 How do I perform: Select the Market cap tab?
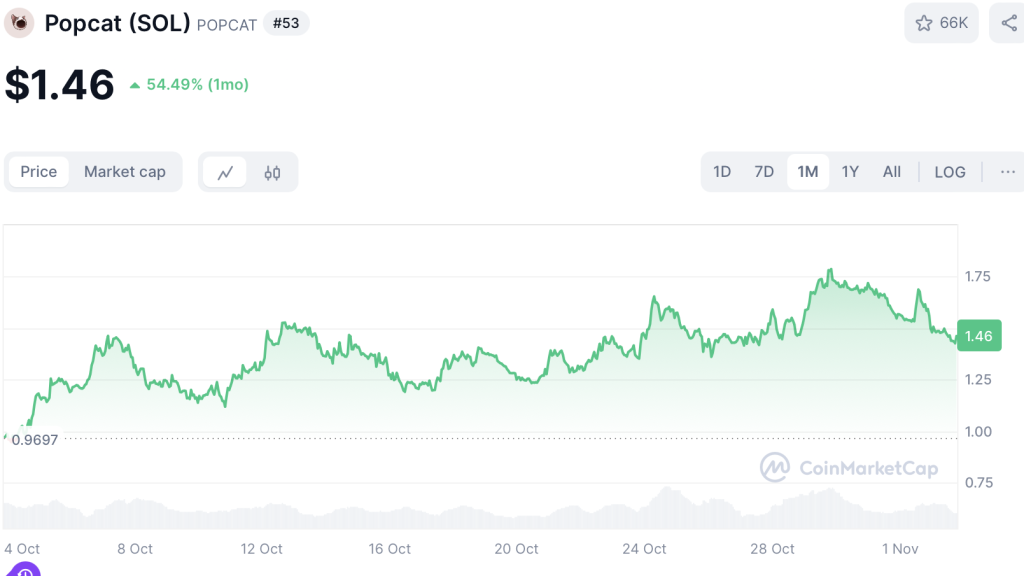click(125, 172)
